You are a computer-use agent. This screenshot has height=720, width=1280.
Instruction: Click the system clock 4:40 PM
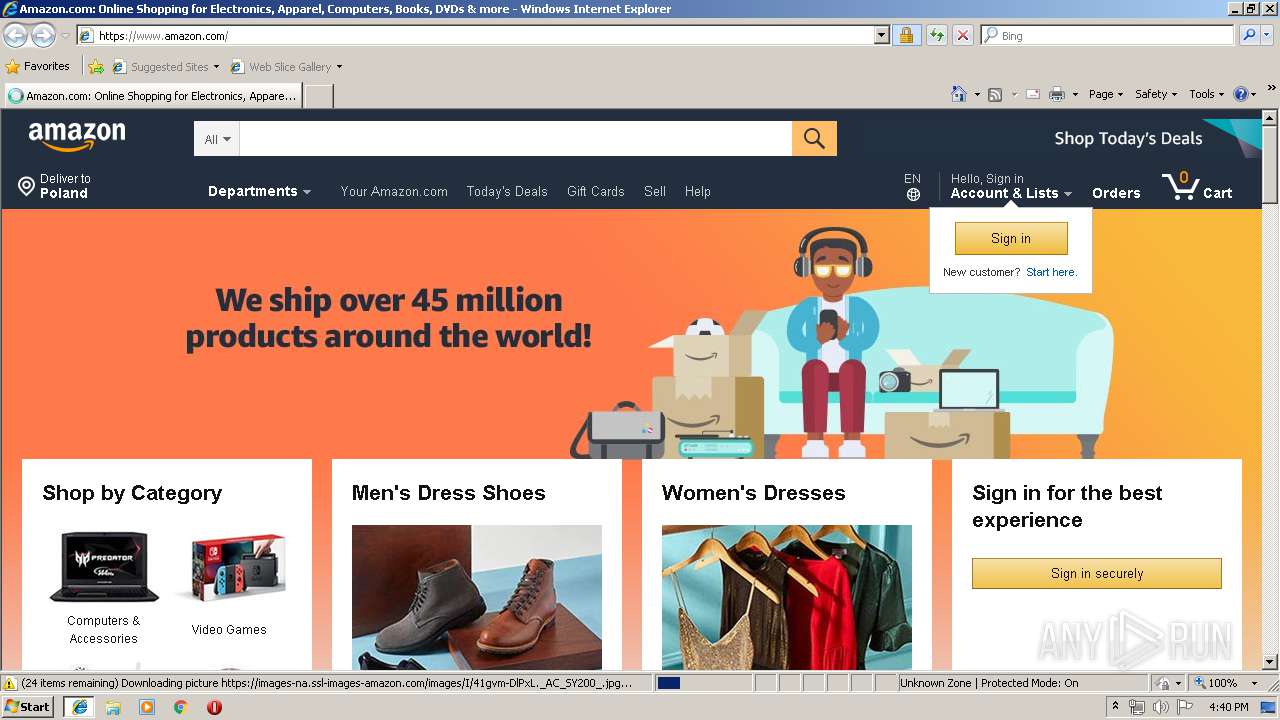click(1228, 707)
